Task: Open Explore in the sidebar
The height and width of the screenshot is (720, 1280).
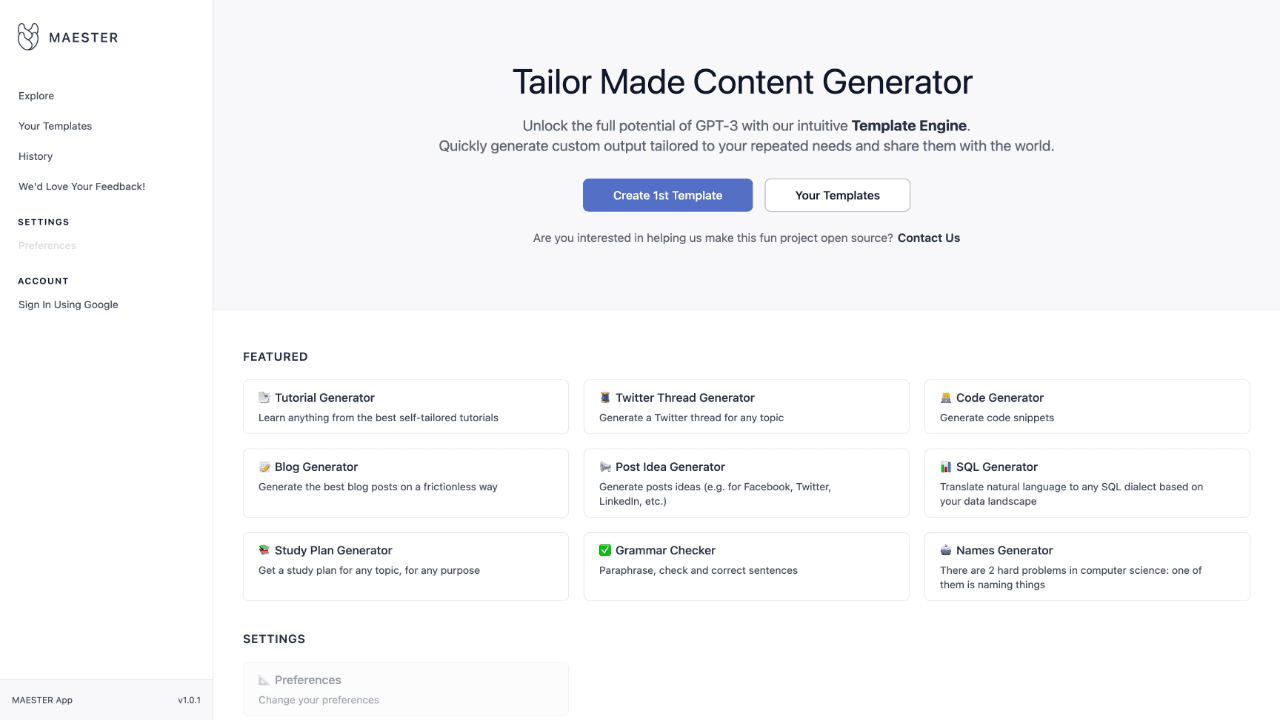Action: coord(36,96)
